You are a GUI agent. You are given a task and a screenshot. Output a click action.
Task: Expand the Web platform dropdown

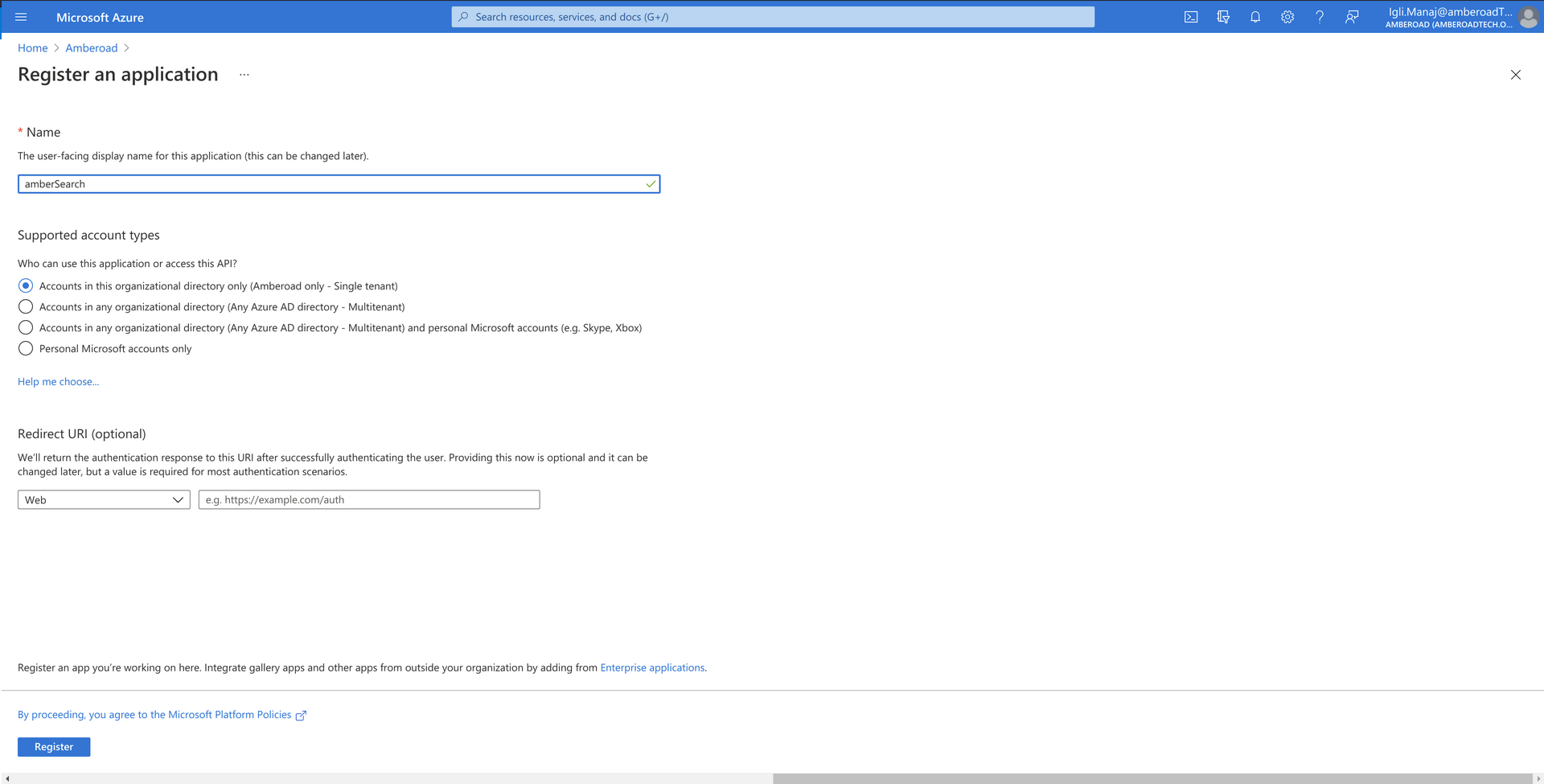[x=104, y=499]
